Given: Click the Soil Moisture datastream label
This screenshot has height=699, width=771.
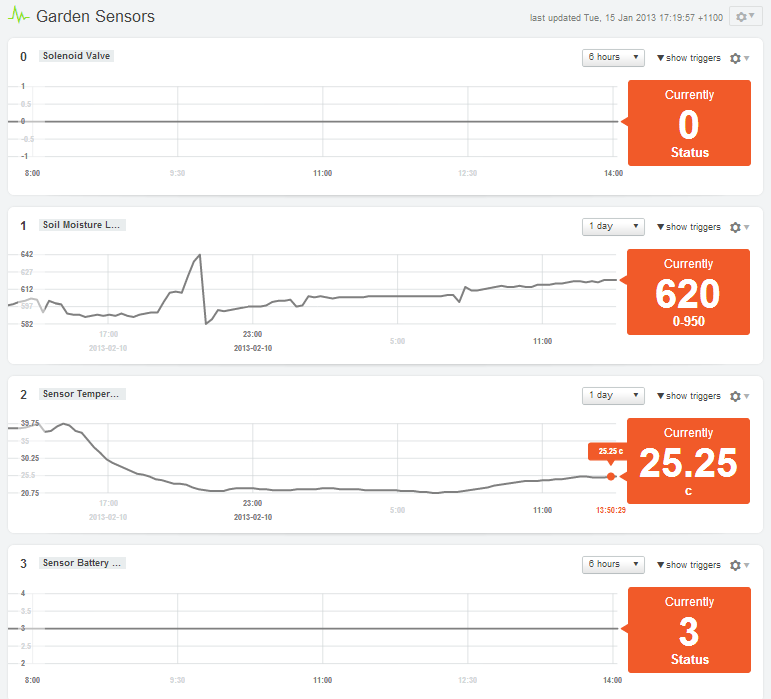Looking at the screenshot, I should pos(82,225).
